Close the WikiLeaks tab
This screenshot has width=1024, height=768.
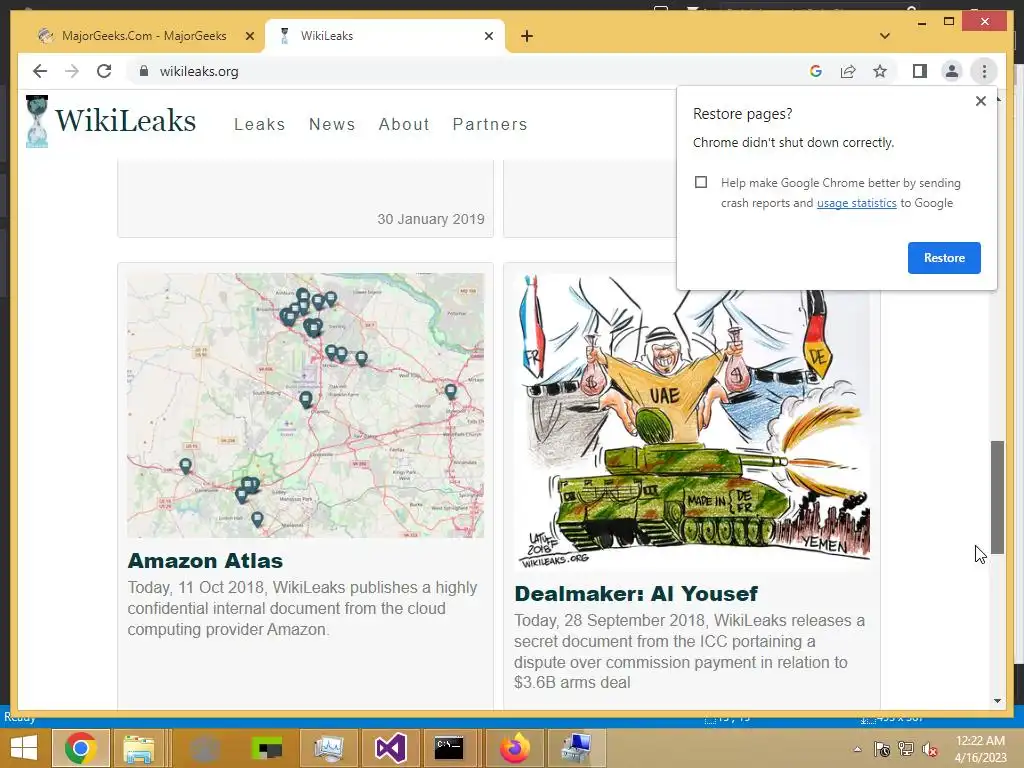[x=488, y=36]
